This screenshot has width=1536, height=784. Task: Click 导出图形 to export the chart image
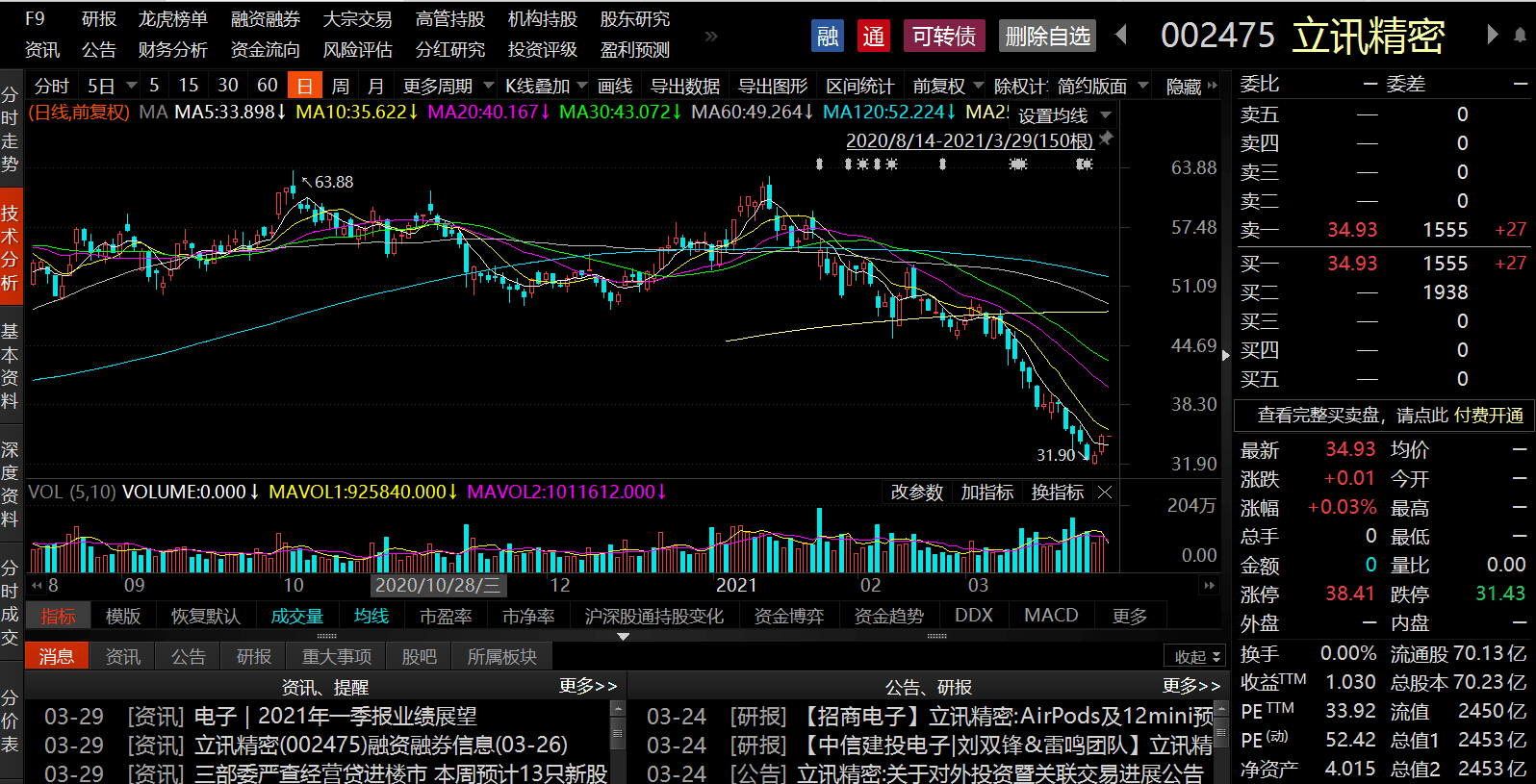[x=773, y=86]
